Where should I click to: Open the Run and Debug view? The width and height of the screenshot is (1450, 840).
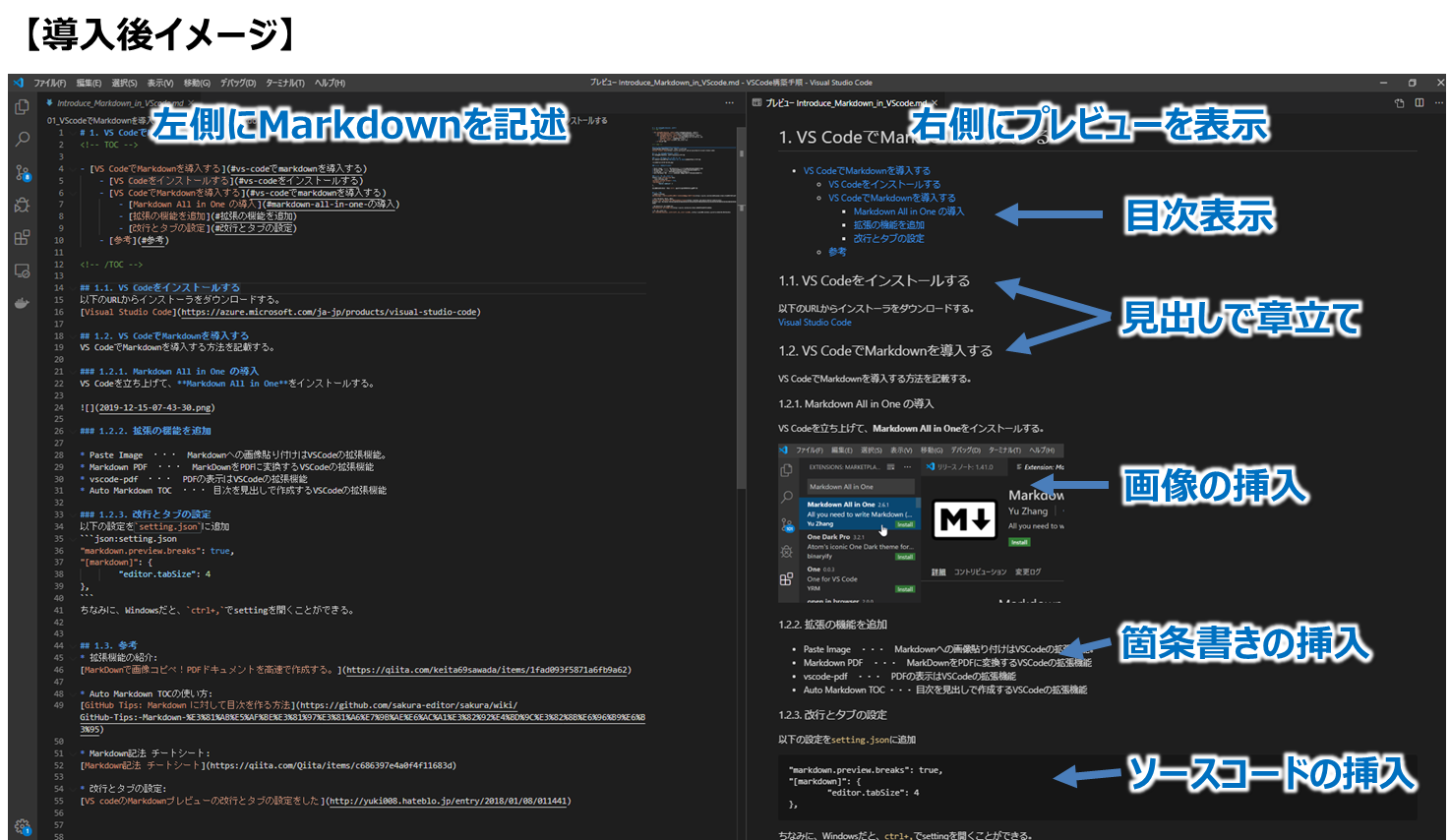pos(22,205)
